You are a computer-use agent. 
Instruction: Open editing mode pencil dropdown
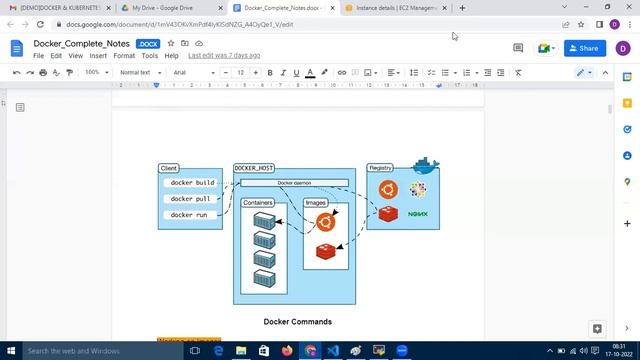pyautogui.click(x=584, y=73)
